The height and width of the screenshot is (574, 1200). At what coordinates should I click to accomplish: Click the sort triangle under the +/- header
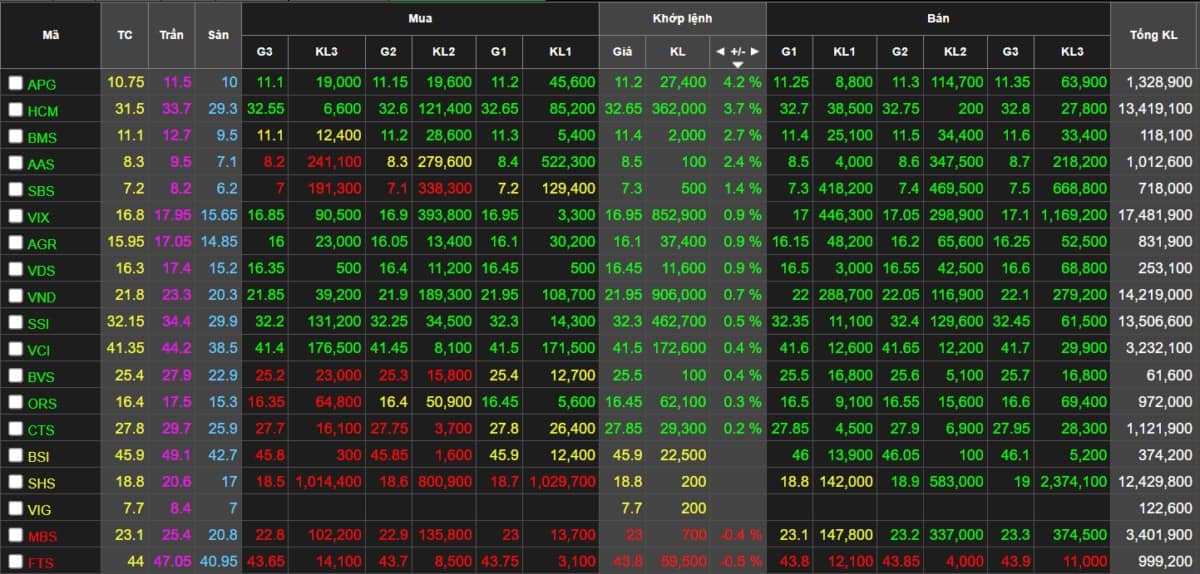(x=738, y=64)
